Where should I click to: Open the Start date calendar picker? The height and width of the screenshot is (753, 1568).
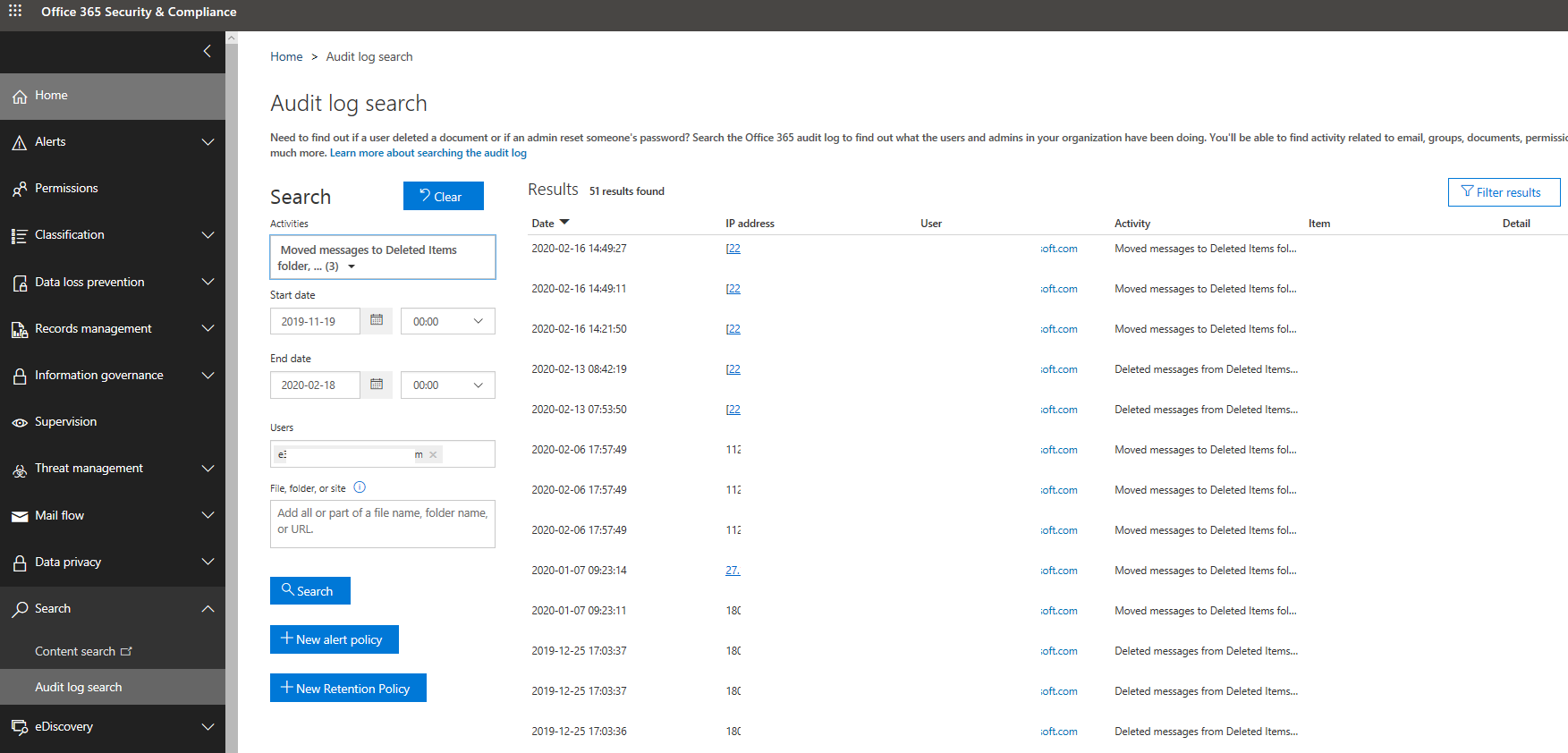coord(377,320)
